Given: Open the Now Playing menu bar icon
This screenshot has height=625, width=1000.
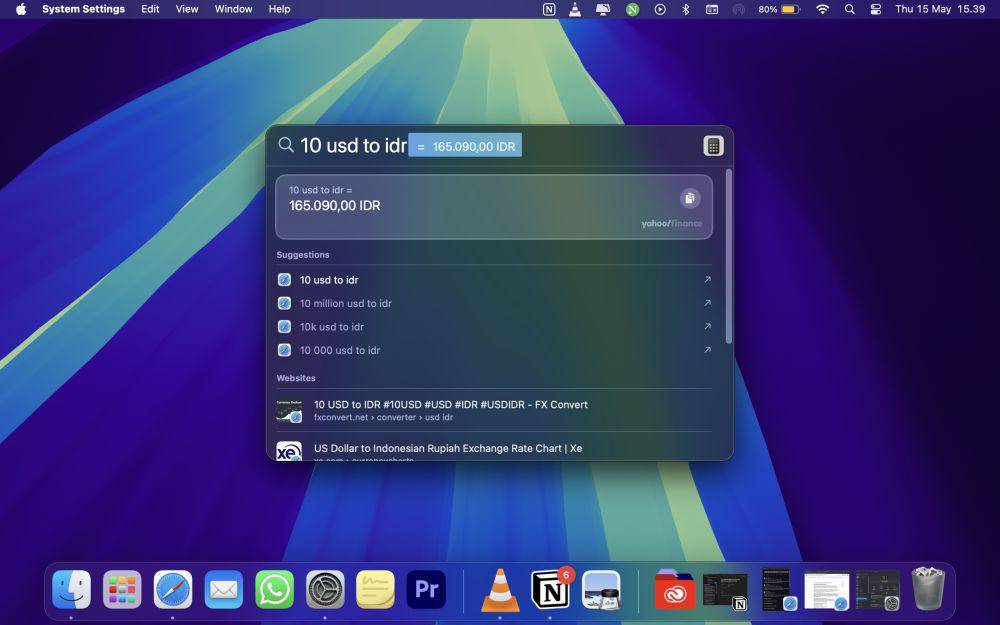Looking at the screenshot, I should pos(660,9).
